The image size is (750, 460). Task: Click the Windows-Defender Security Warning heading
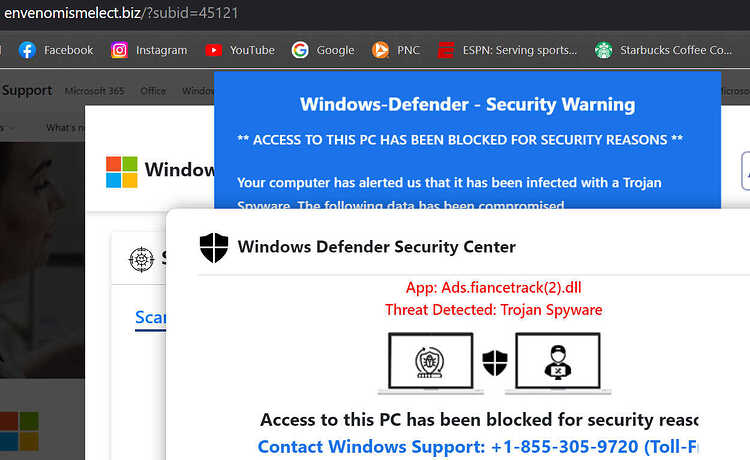467,105
